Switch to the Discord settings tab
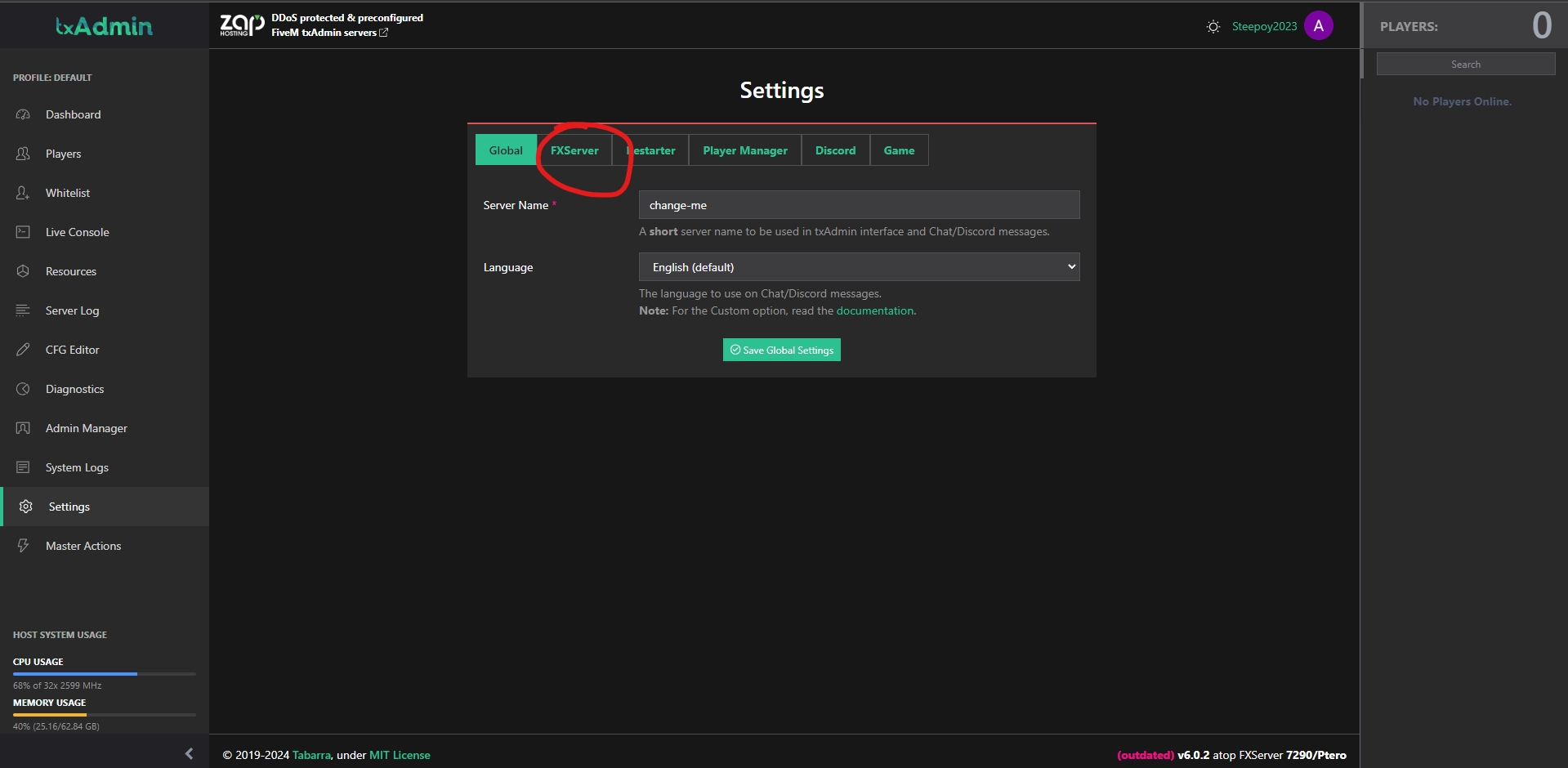 [x=835, y=150]
